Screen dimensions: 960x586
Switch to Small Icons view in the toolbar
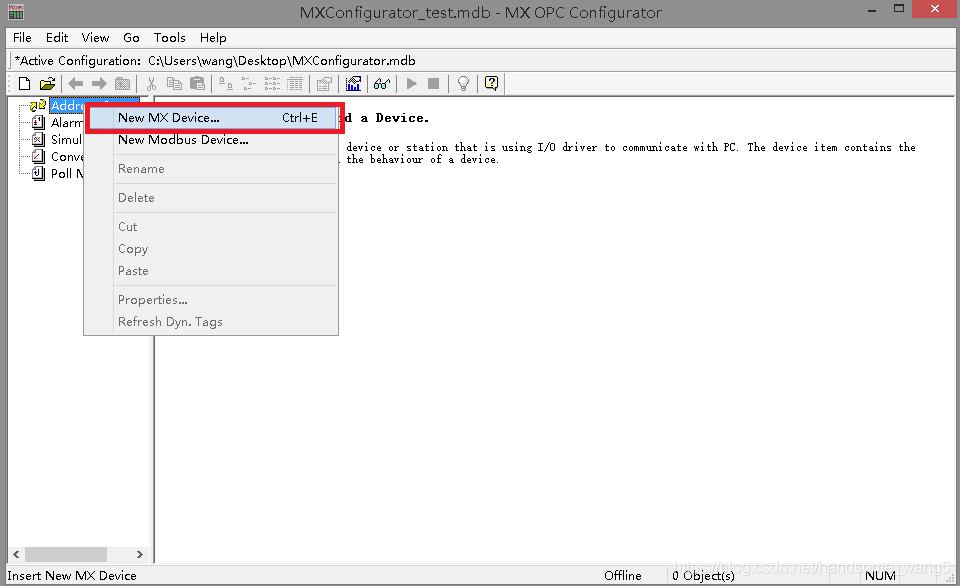click(249, 83)
